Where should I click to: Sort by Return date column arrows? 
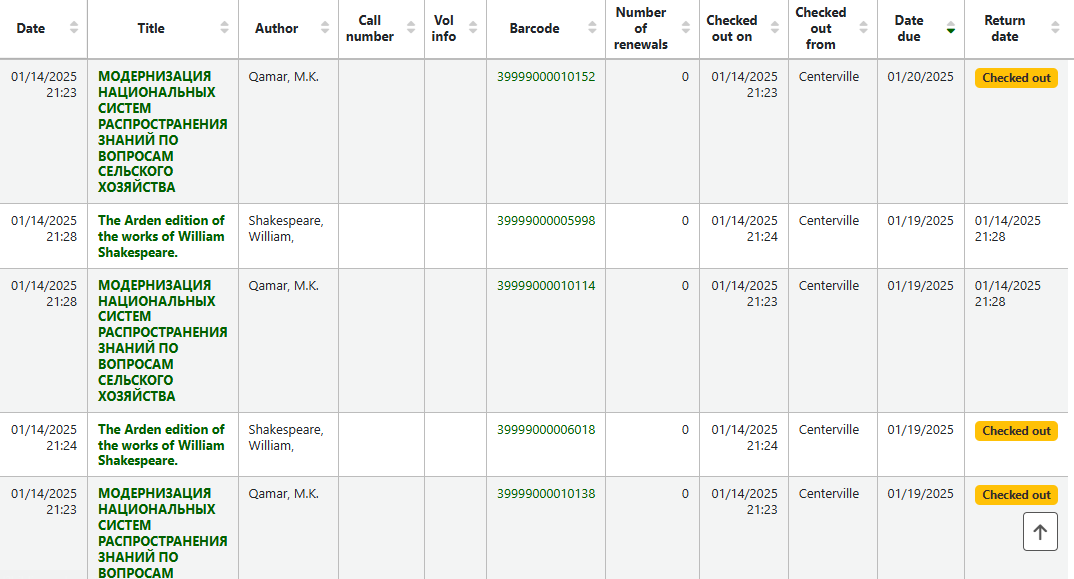pos(1055,28)
